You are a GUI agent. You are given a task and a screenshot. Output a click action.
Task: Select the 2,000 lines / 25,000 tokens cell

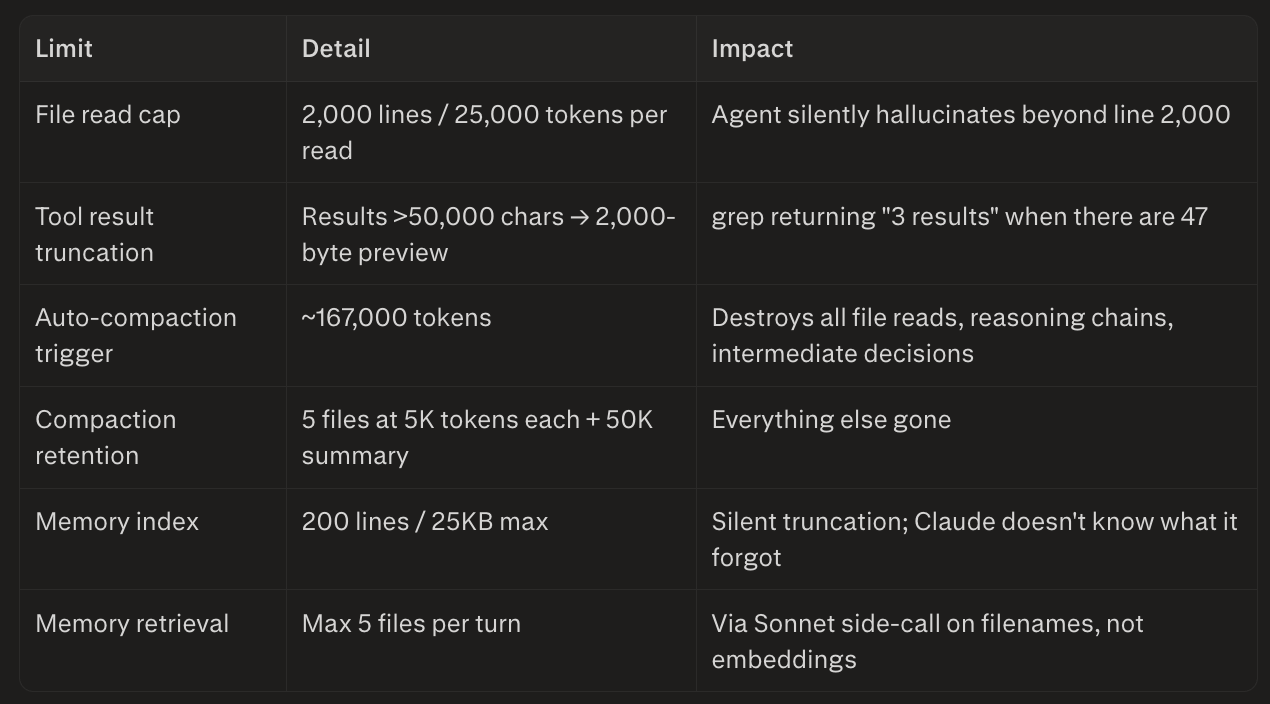coord(491,132)
